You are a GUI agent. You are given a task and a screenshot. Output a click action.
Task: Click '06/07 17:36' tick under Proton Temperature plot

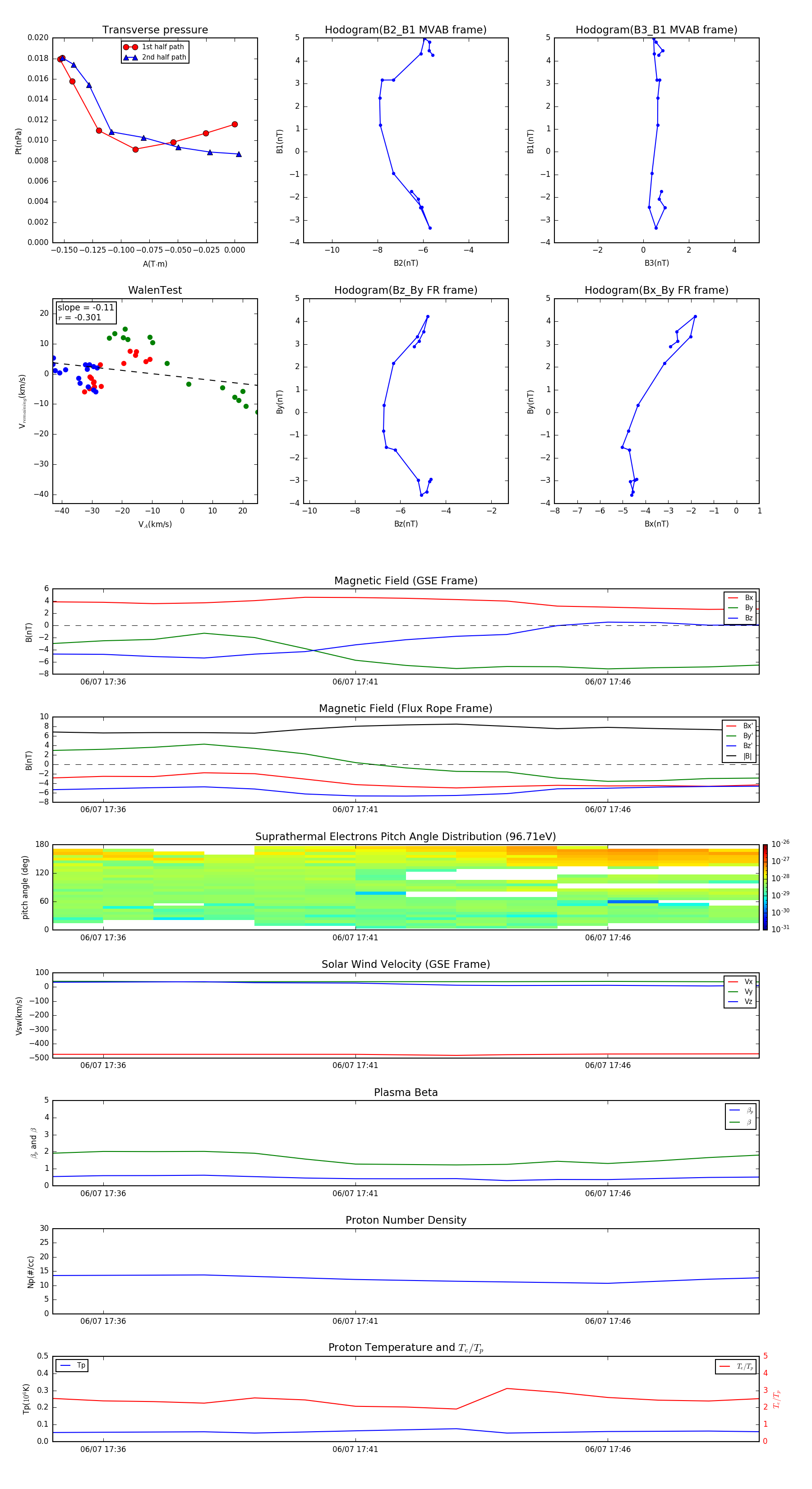[x=103, y=1449]
